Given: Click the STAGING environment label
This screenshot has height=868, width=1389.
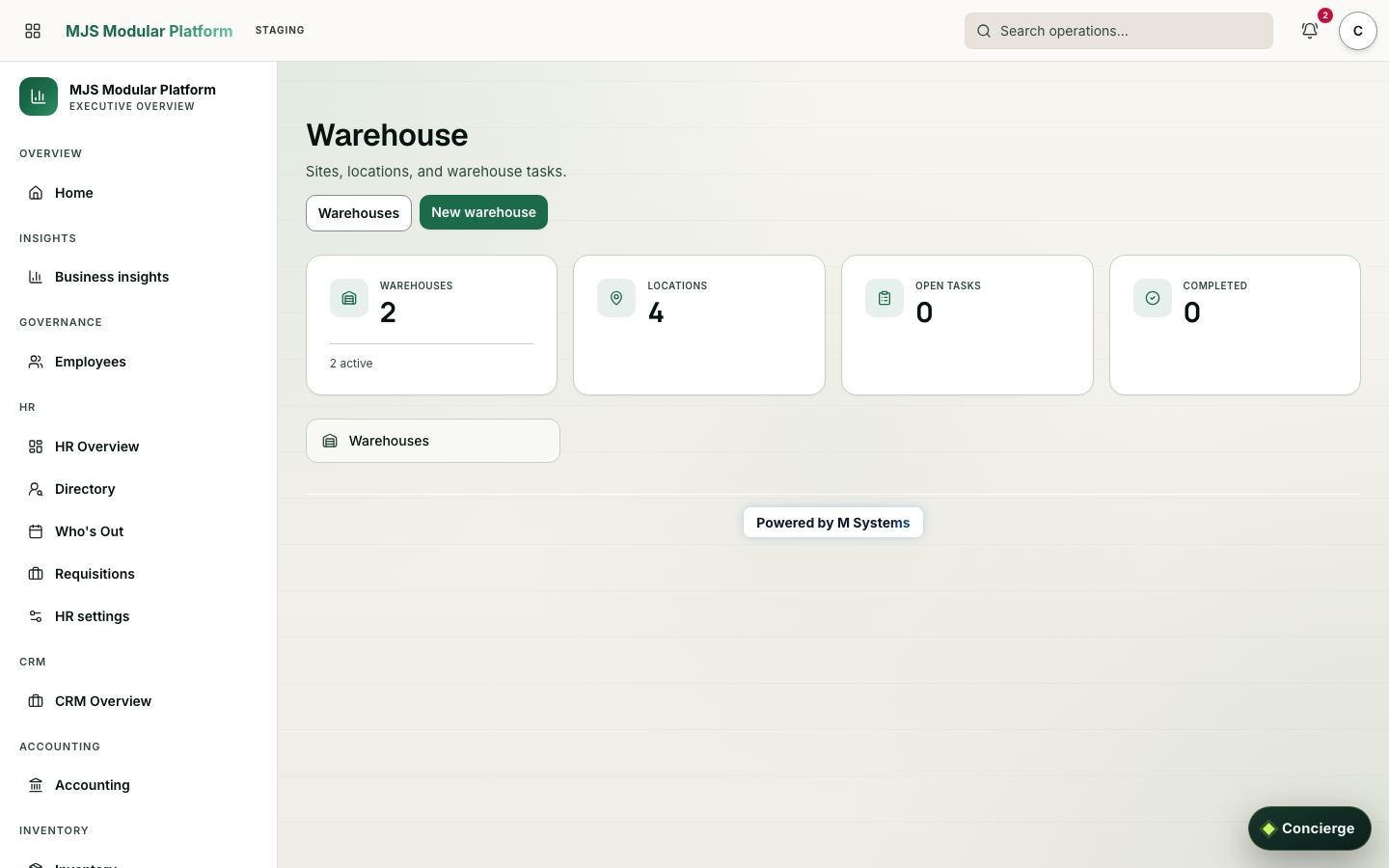Looking at the screenshot, I should (x=280, y=31).
